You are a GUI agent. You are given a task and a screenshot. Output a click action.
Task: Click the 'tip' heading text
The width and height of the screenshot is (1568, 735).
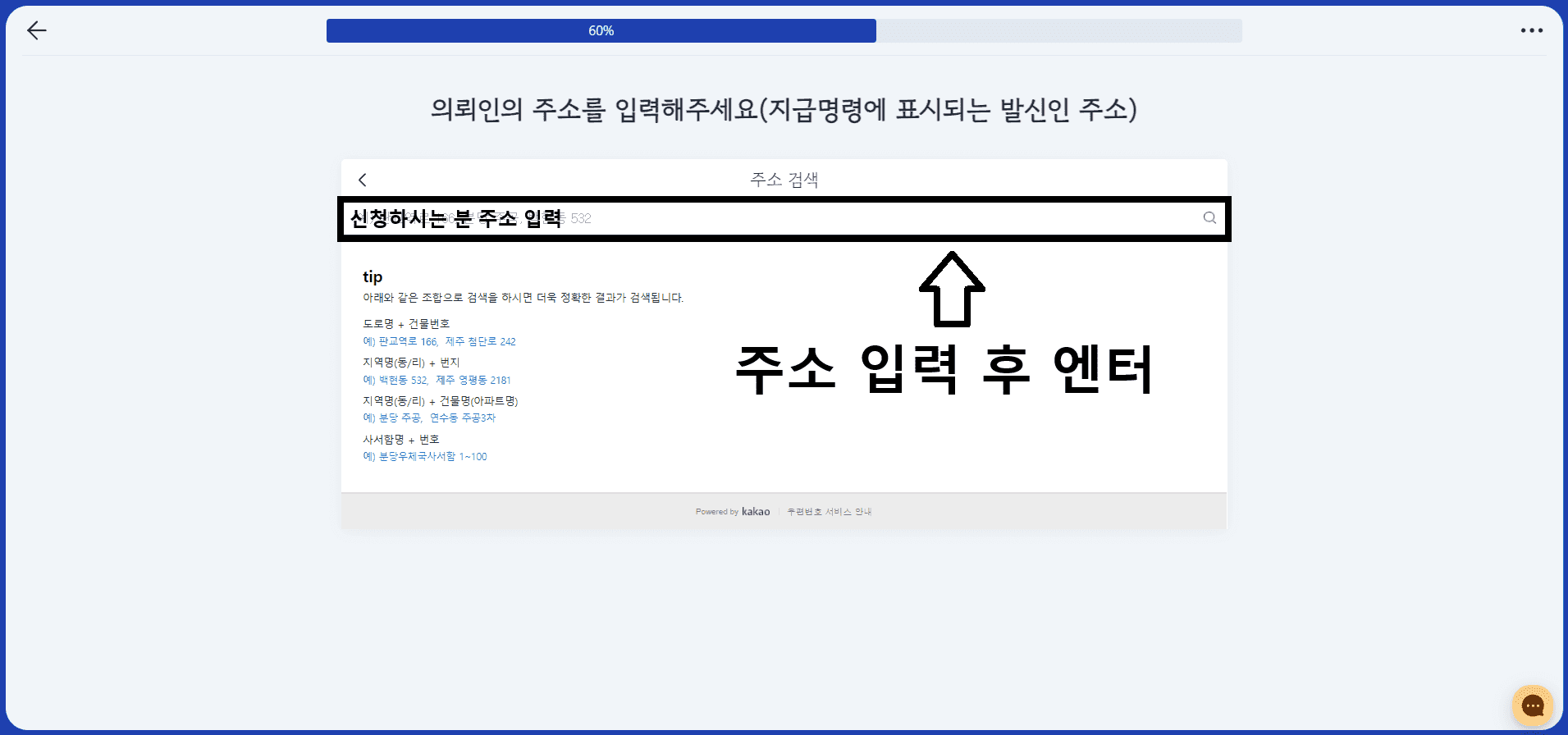pyautogui.click(x=373, y=276)
